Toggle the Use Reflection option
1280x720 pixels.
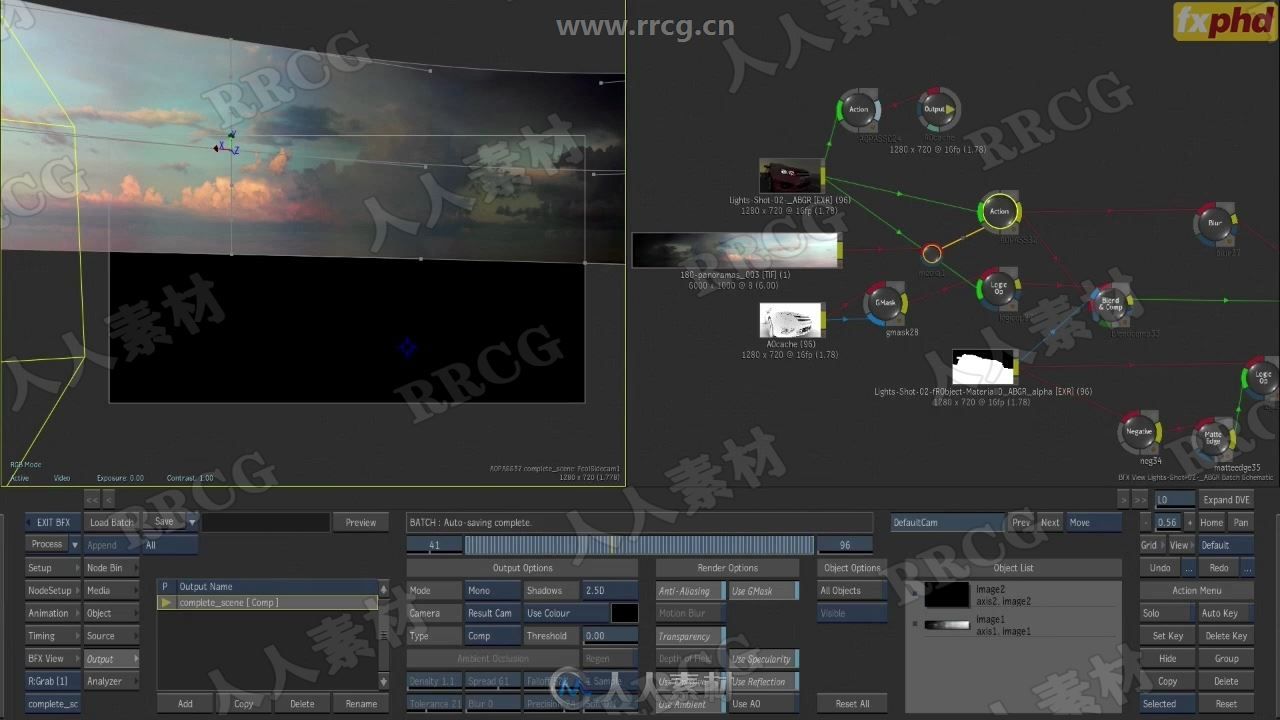coord(763,681)
